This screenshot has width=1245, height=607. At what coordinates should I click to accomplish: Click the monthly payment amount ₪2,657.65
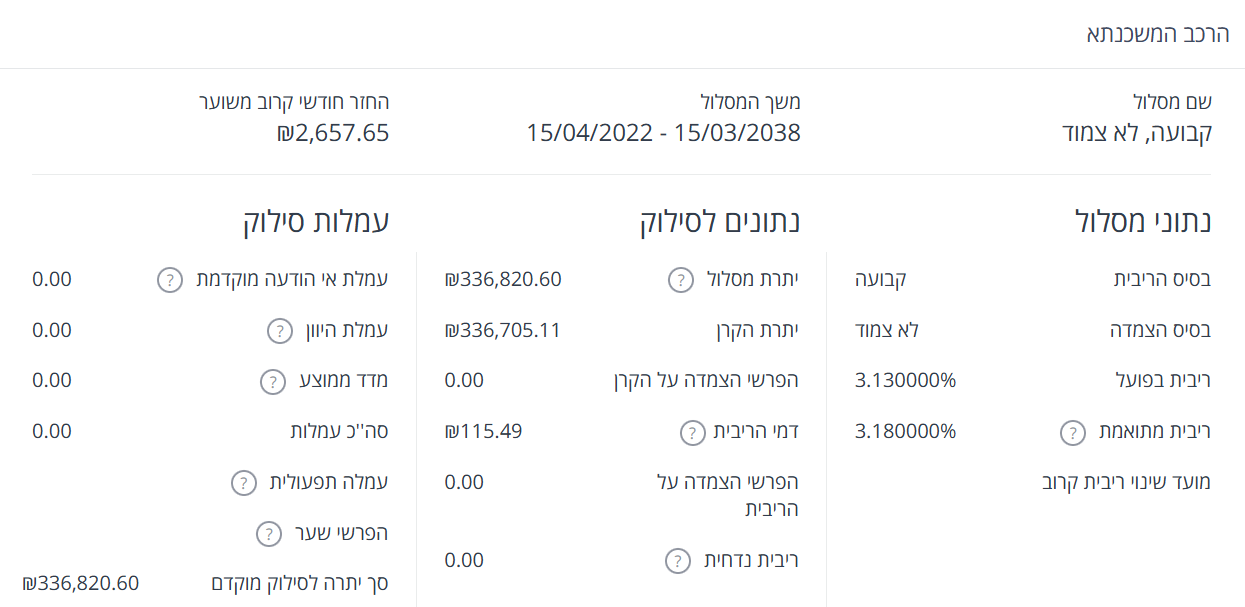pos(333,133)
